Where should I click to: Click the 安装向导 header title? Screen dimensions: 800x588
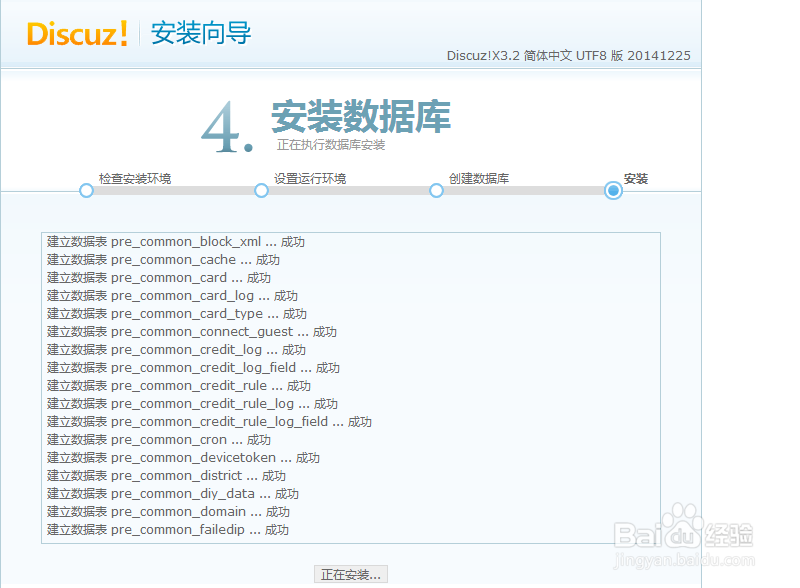coord(201,33)
